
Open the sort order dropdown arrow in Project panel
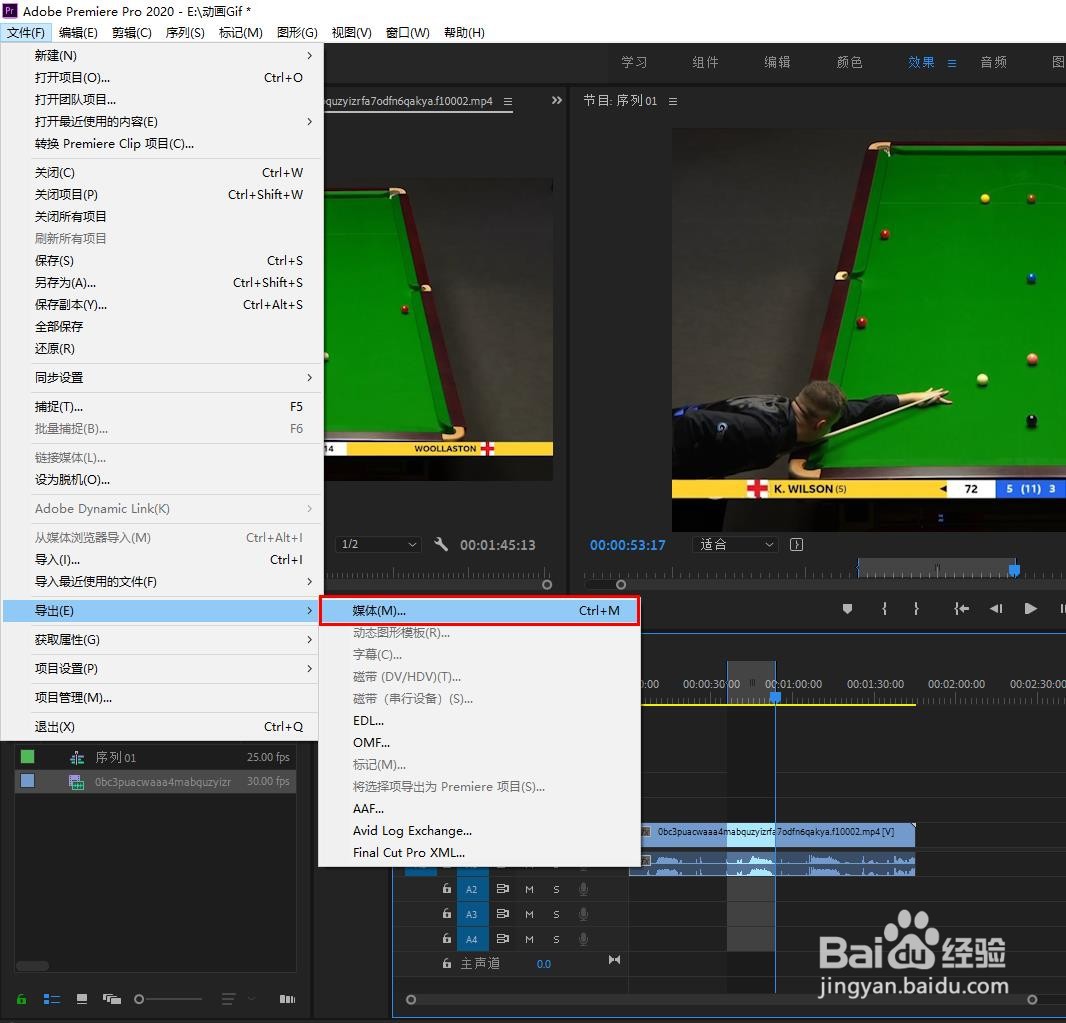click(252, 999)
